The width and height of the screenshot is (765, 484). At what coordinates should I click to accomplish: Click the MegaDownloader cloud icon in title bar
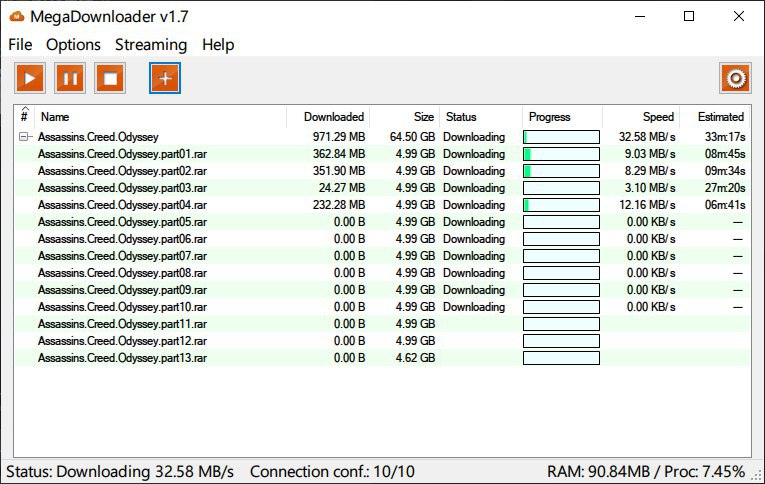click(16, 16)
